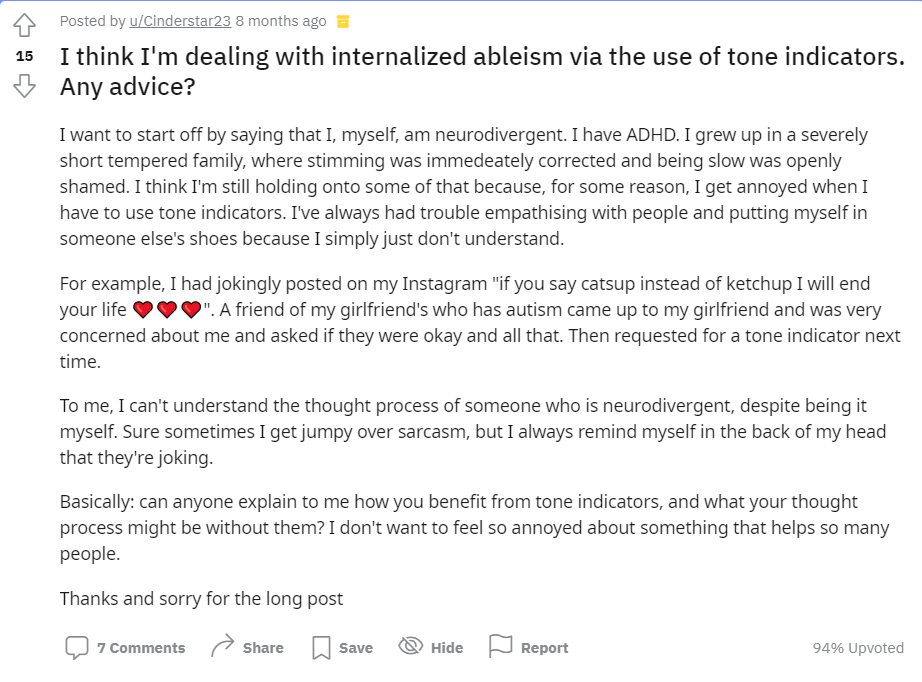Image resolution: width=922 pixels, height=682 pixels.
Task: Click the post title about internalized ableism
Action: (x=482, y=71)
